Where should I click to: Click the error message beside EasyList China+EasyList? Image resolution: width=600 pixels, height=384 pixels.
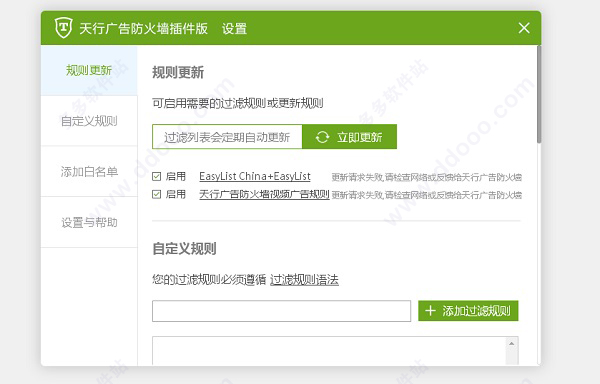click(x=427, y=177)
